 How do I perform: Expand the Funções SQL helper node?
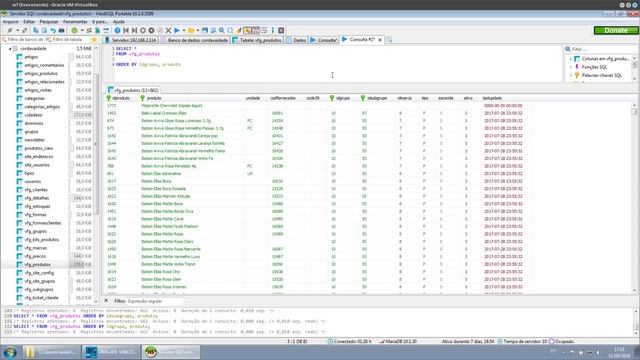(x=571, y=67)
